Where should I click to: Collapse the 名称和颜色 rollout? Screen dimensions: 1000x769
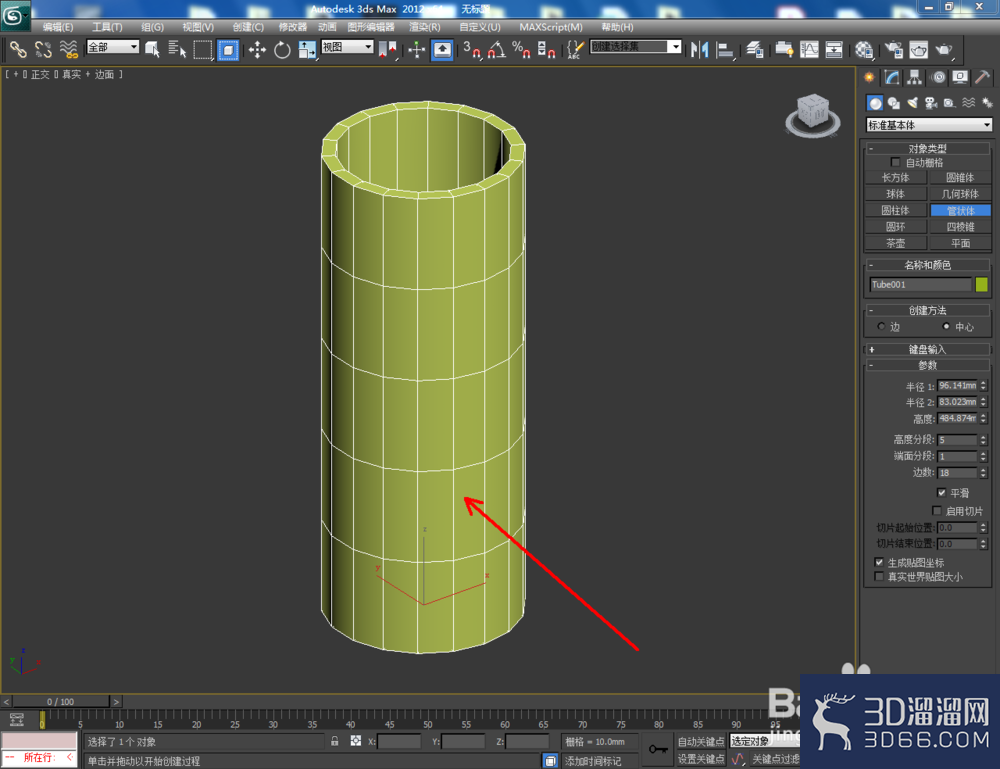[927, 265]
